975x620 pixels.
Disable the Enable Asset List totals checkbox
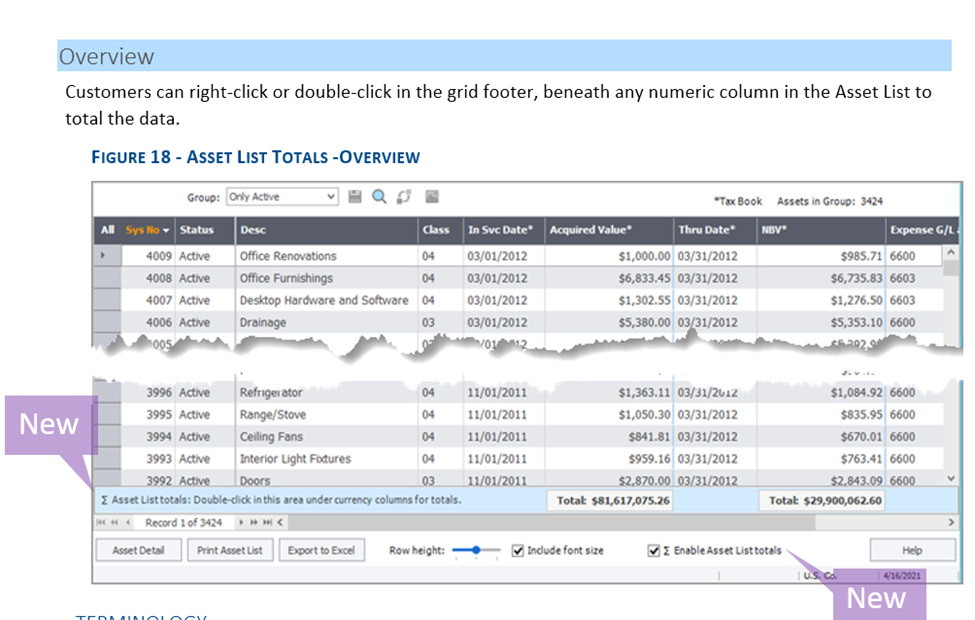(654, 550)
